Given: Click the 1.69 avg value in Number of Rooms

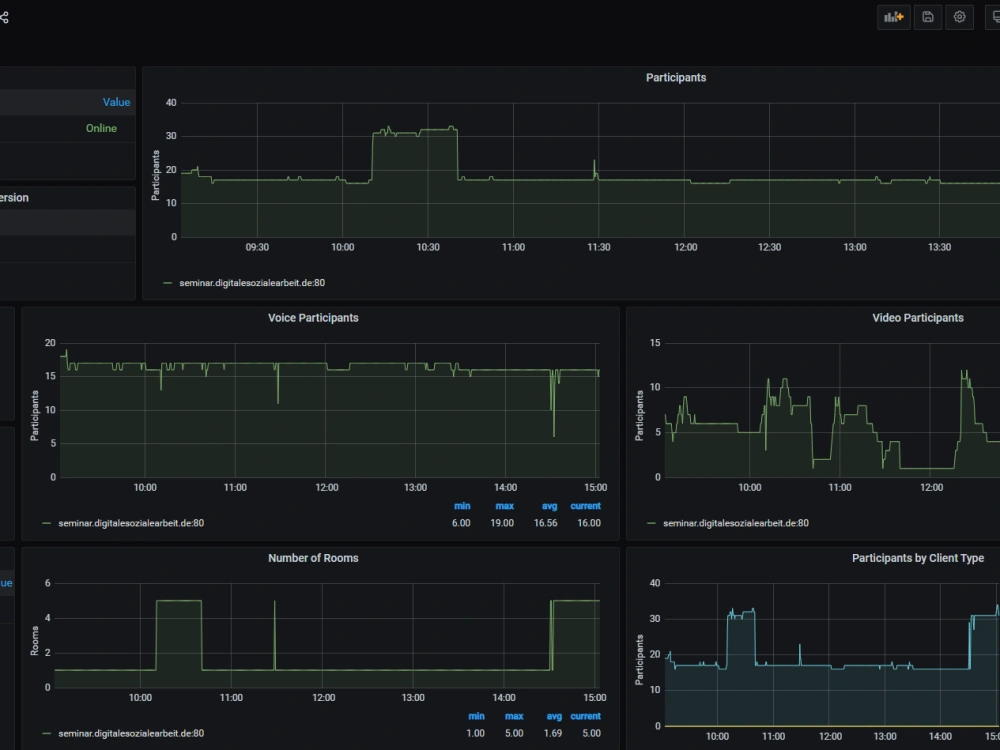Looking at the screenshot, I should [553, 733].
